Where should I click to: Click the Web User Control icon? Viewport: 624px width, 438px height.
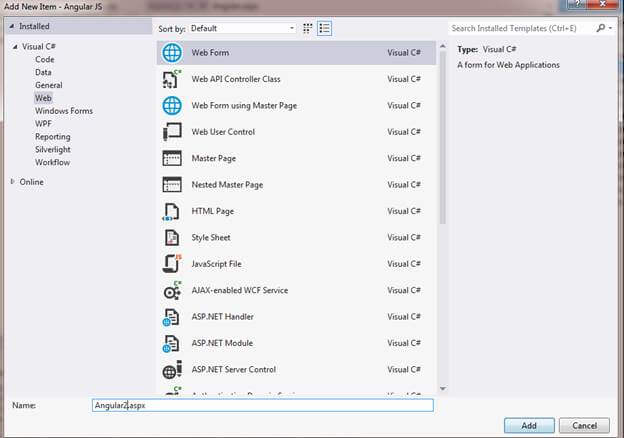[x=172, y=132]
